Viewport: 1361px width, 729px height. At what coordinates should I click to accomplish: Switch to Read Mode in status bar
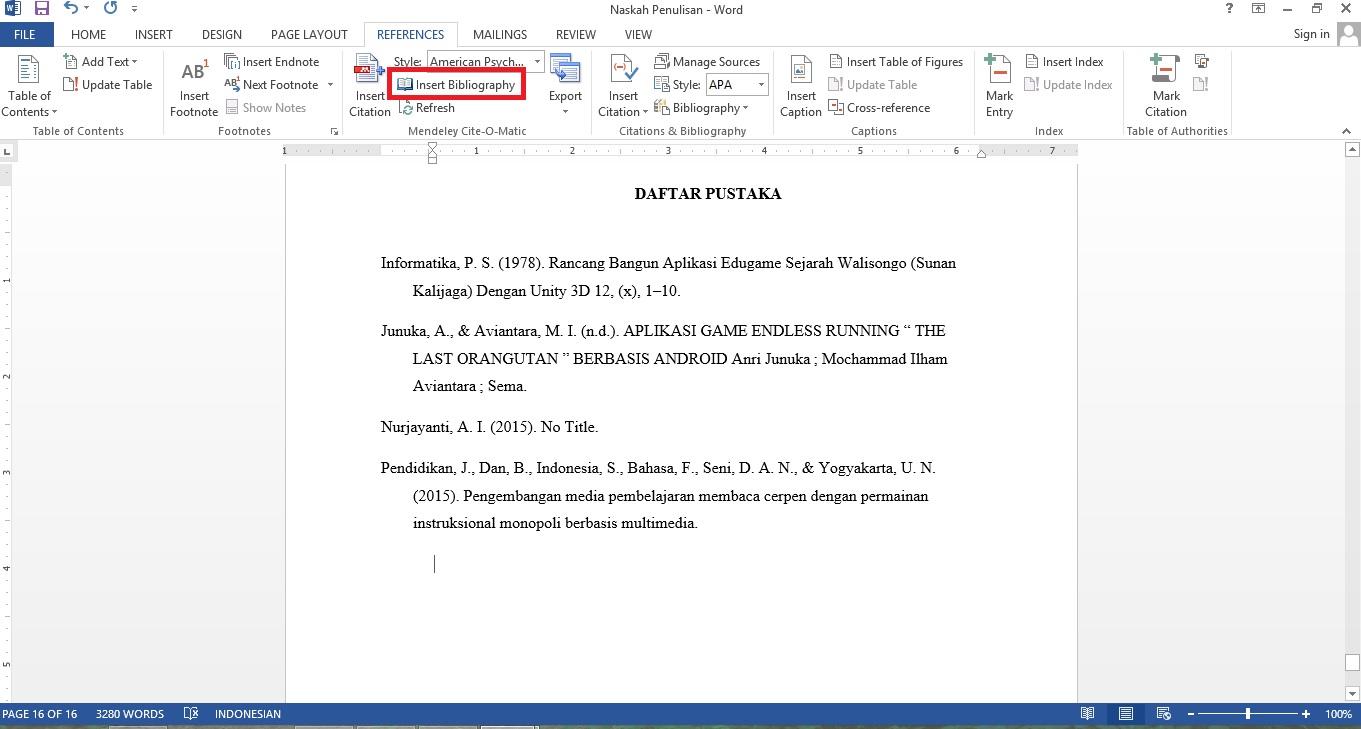click(1088, 713)
